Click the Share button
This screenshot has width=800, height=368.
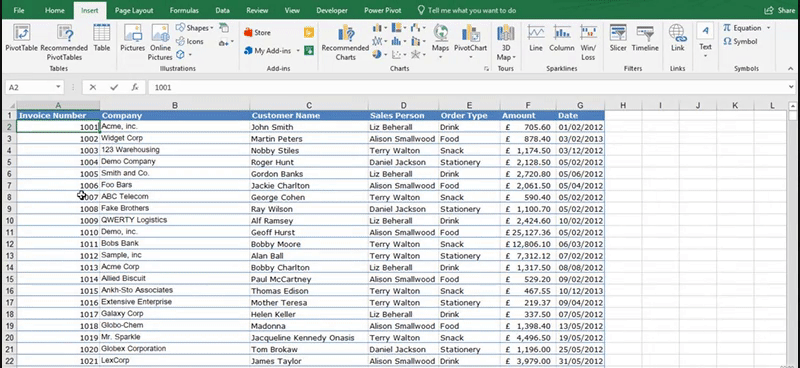tap(779, 10)
